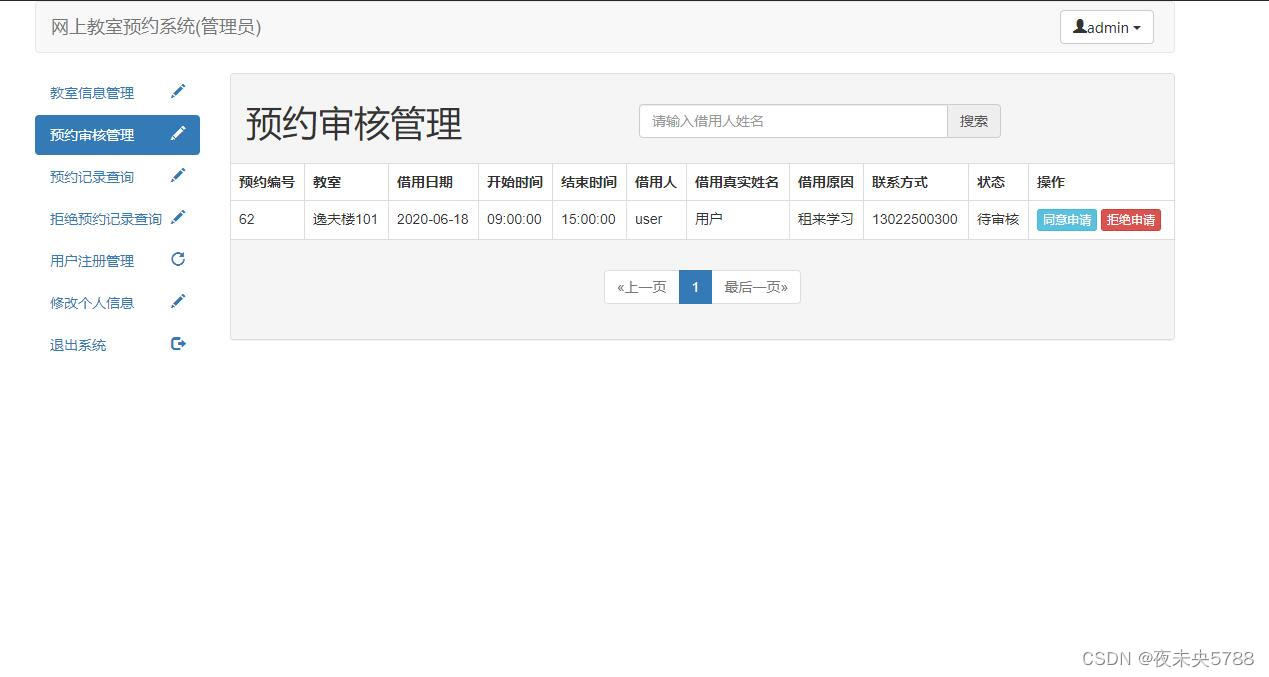Click classroom cell 逸夫楼101
The height and width of the screenshot is (677, 1269).
[346, 219]
